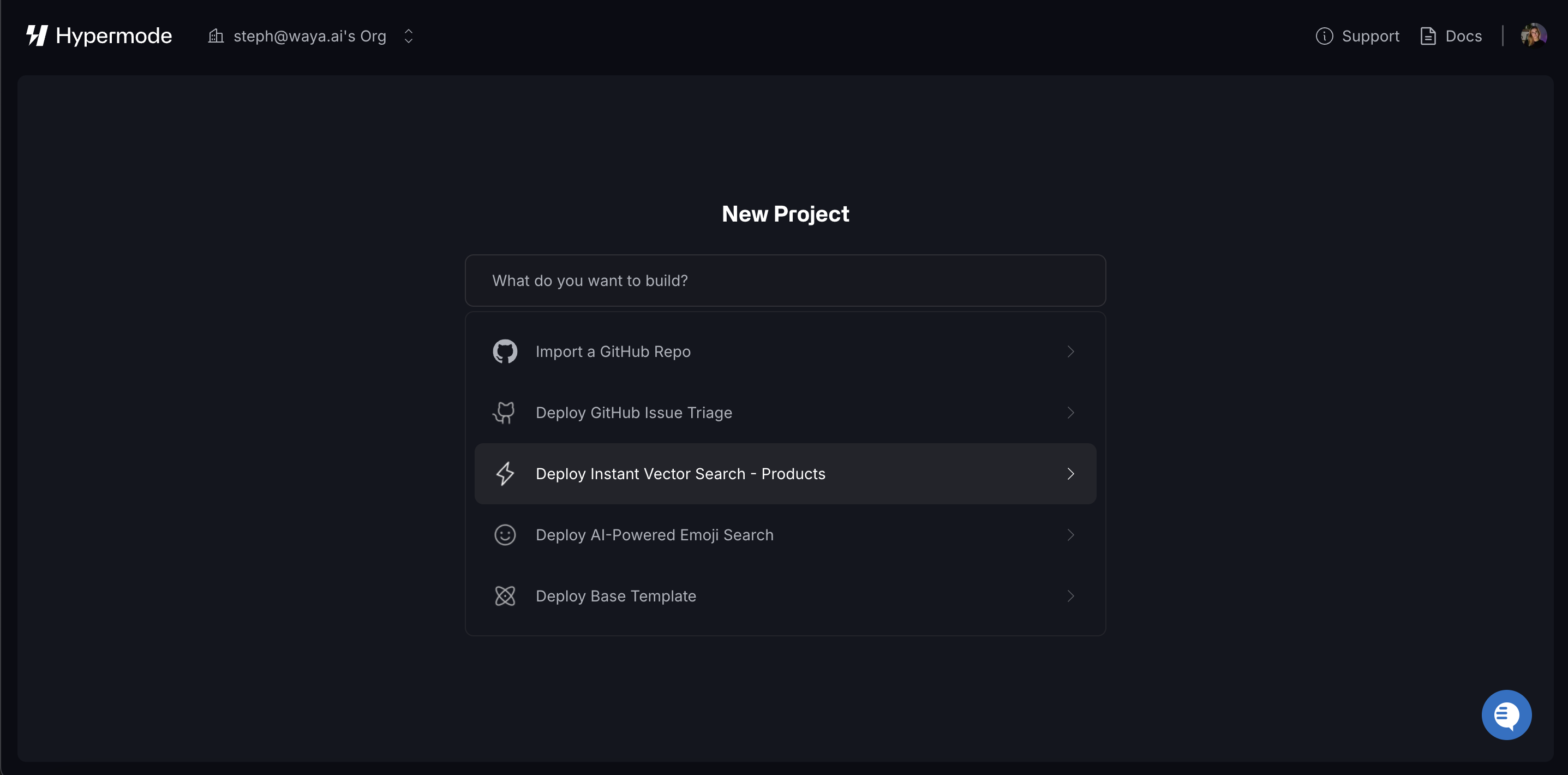Click the Support link
Viewport: 1568px width, 775px height.
coord(1371,36)
